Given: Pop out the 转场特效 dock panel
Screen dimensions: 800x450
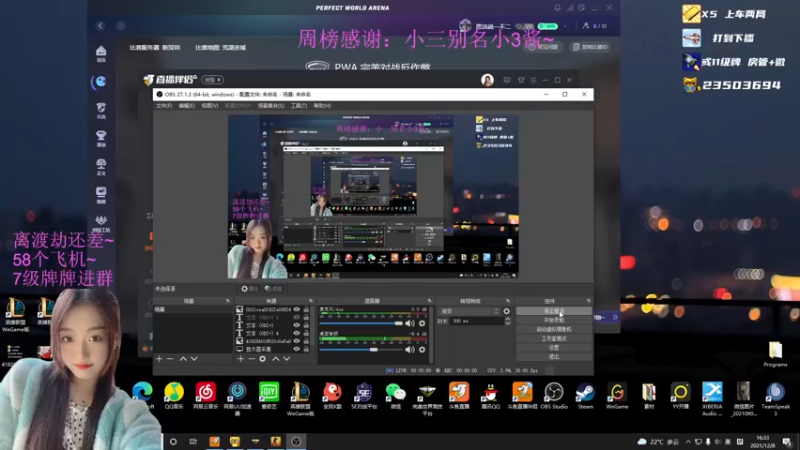Looking at the screenshot, I should 508,301.
